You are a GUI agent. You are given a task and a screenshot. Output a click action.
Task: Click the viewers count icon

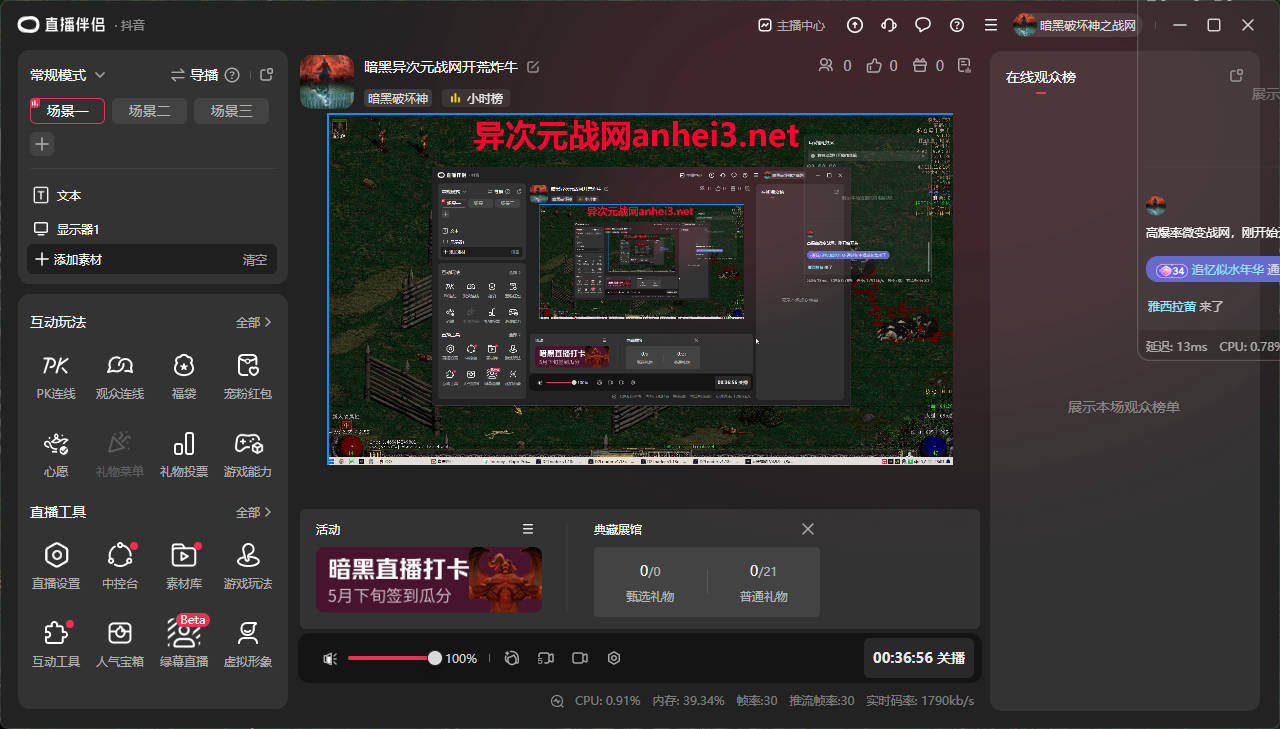826,65
